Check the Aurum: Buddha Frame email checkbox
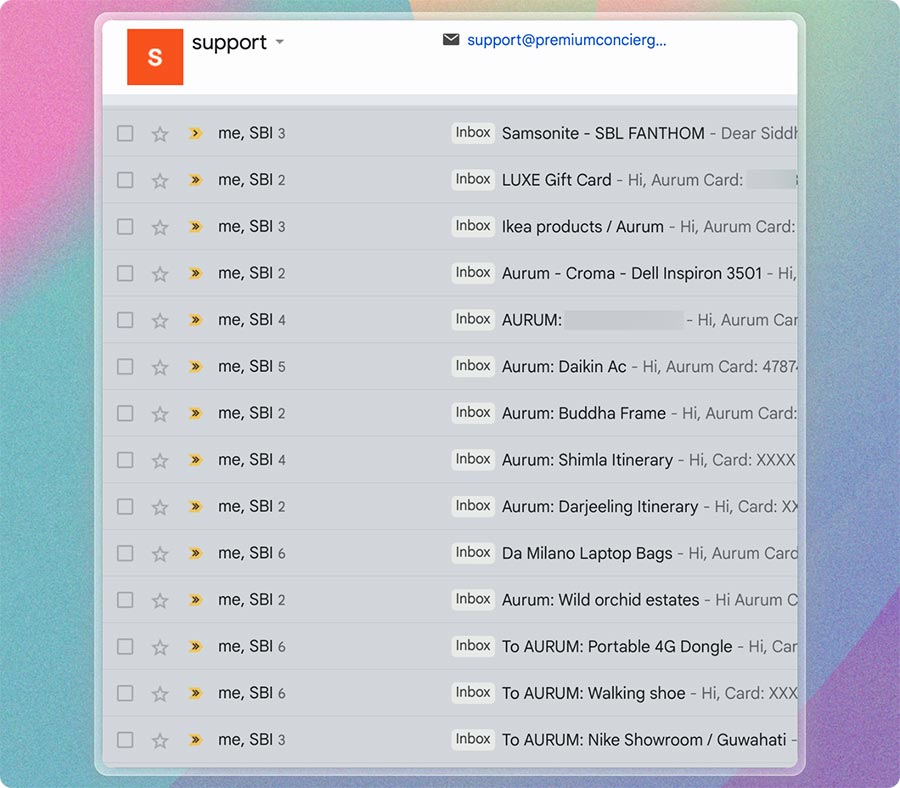 [125, 413]
